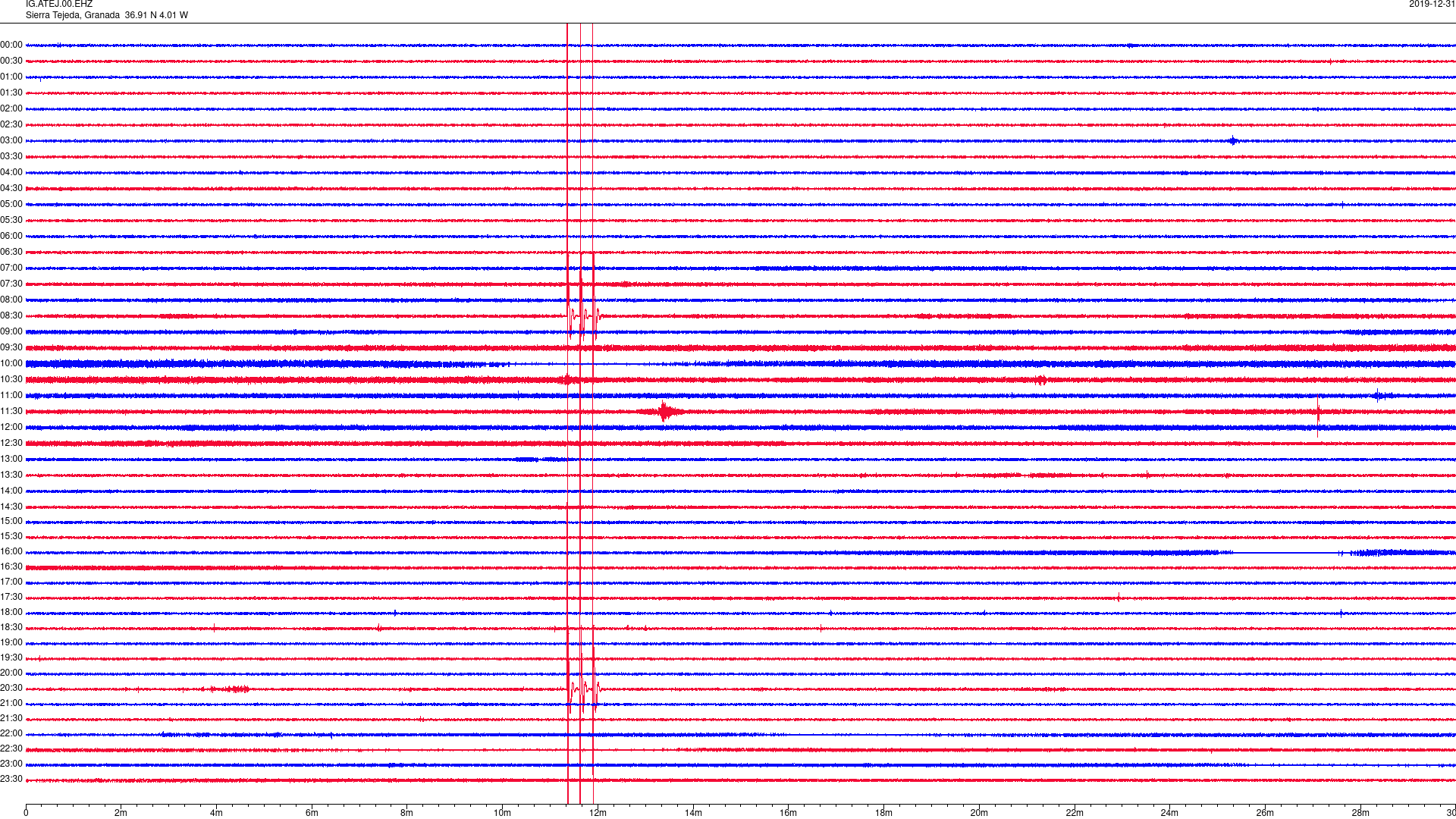The width and height of the screenshot is (1456, 819).
Task: Select the 11:30 trace time label
Action: 11,412
